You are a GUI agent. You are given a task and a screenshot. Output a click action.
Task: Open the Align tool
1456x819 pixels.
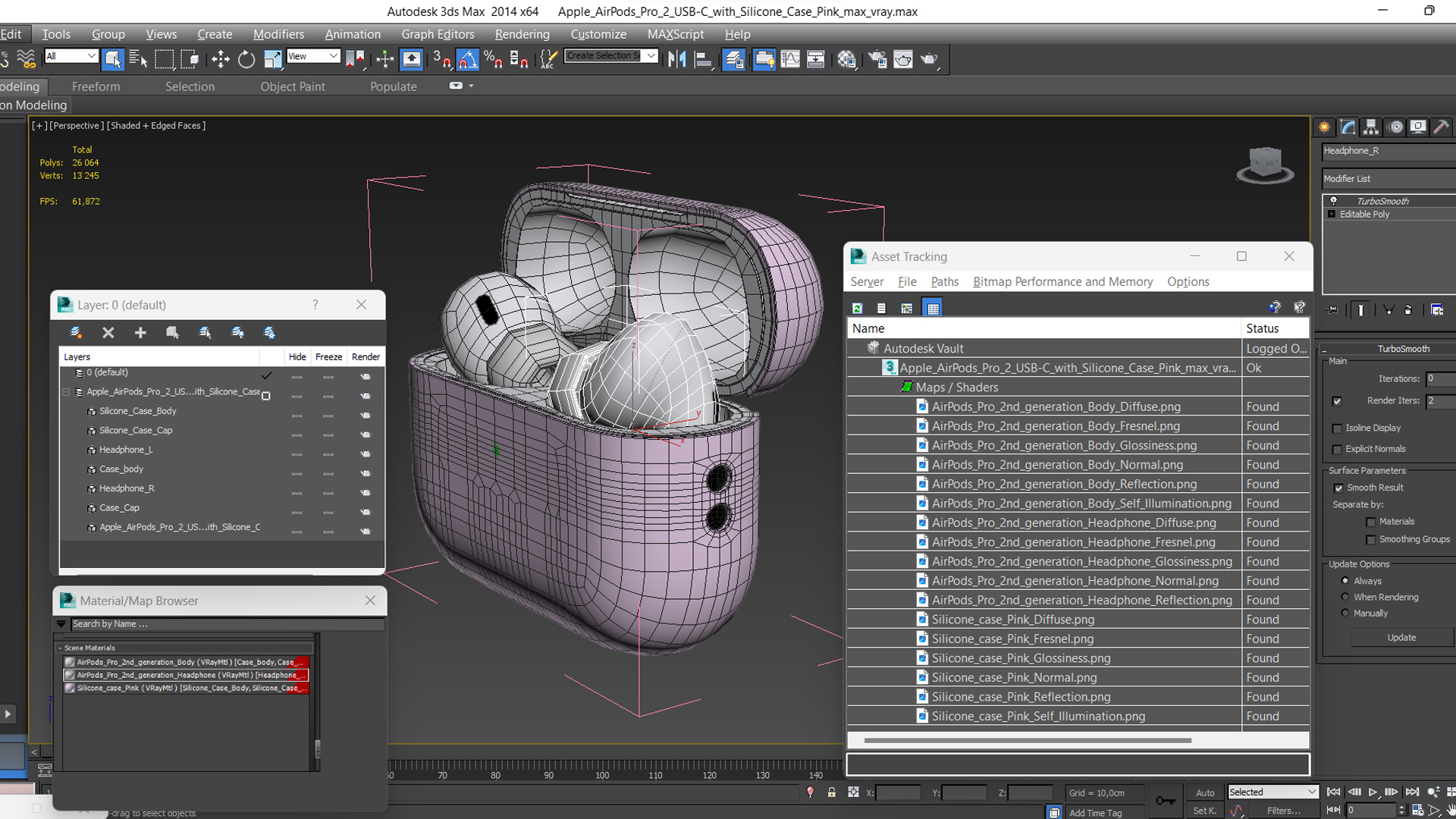point(703,58)
